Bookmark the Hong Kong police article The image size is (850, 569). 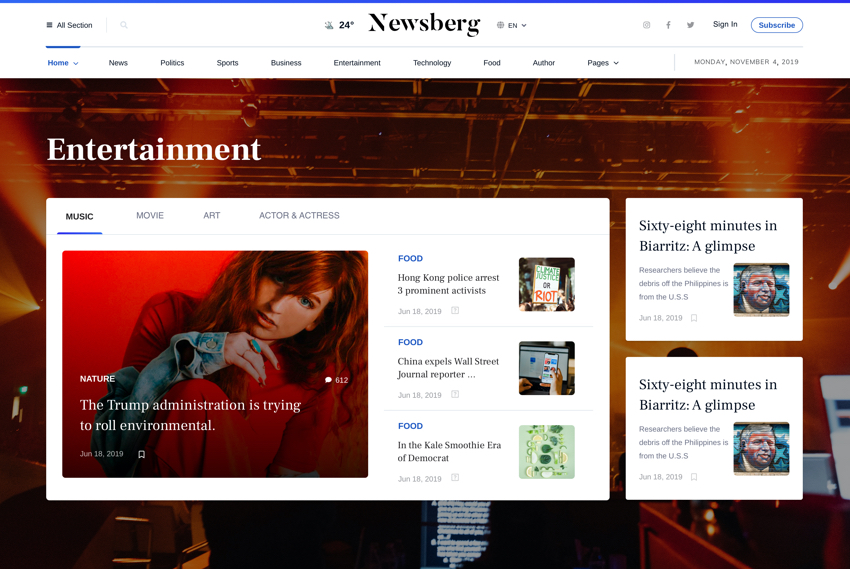[x=455, y=311]
